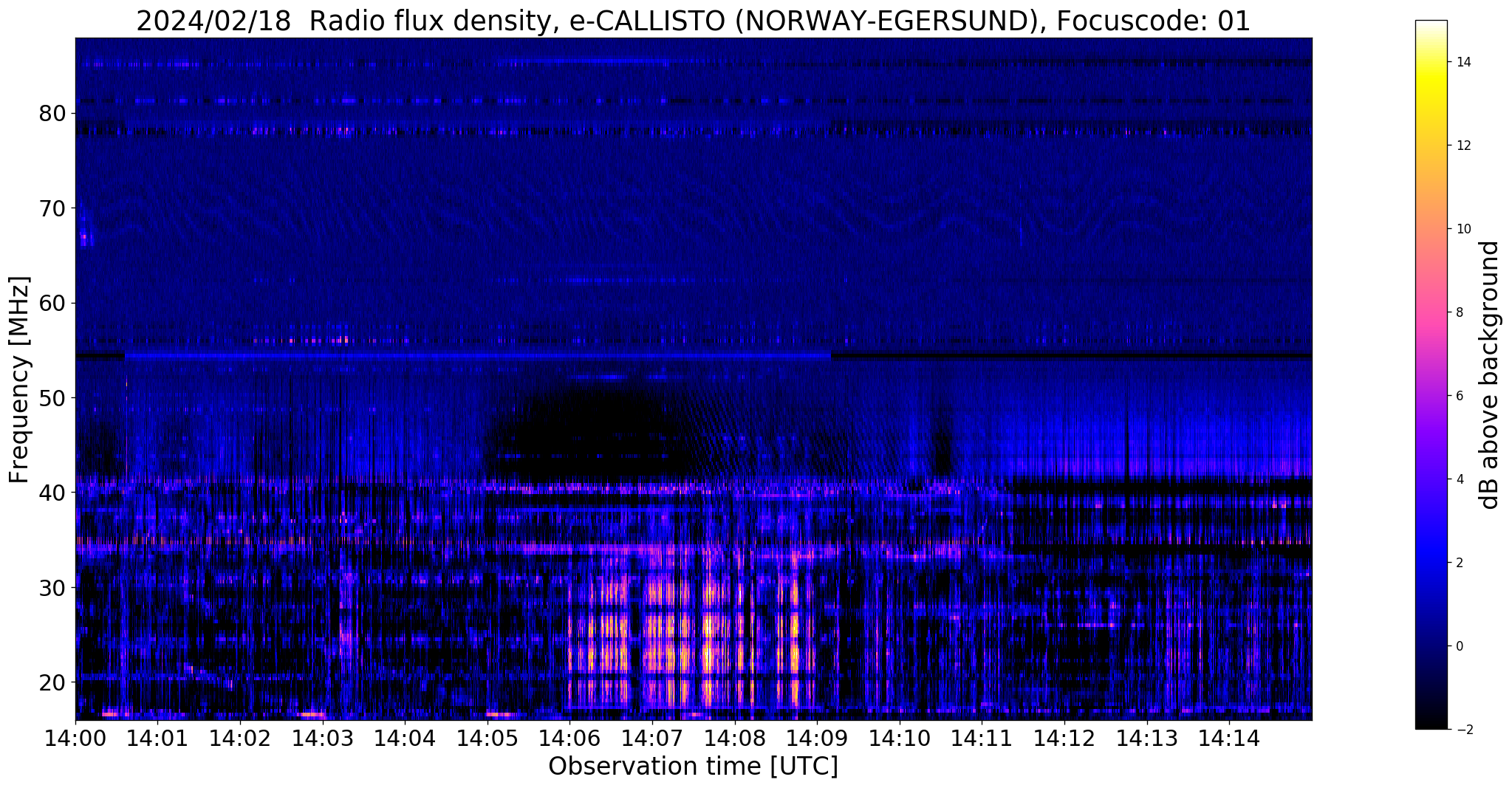Screen dimensions: 1512x788
Task: Click the colorbar tick label −2
Action: [x=1463, y=730]
